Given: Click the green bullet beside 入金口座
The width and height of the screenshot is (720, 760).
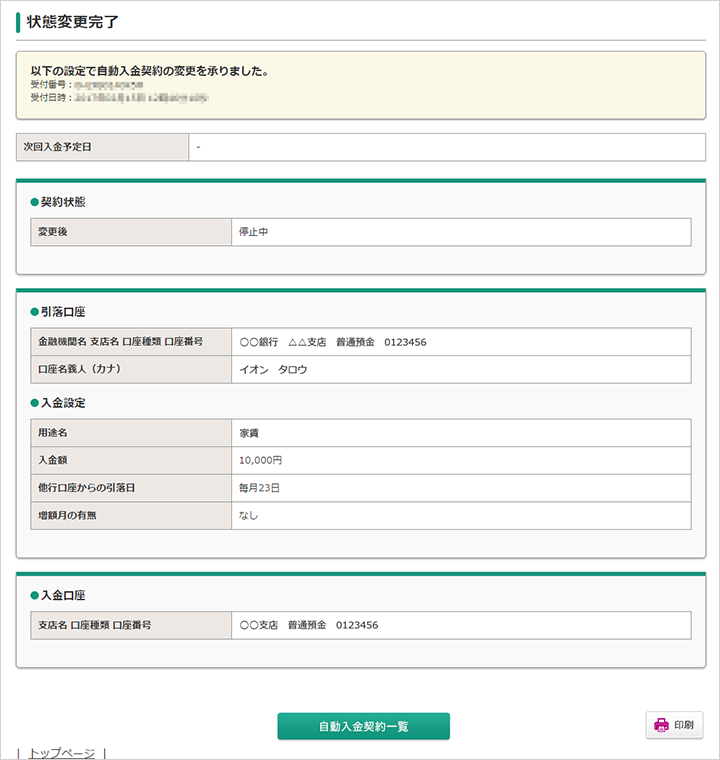Looking at the screenshot, I should point(35,596).
